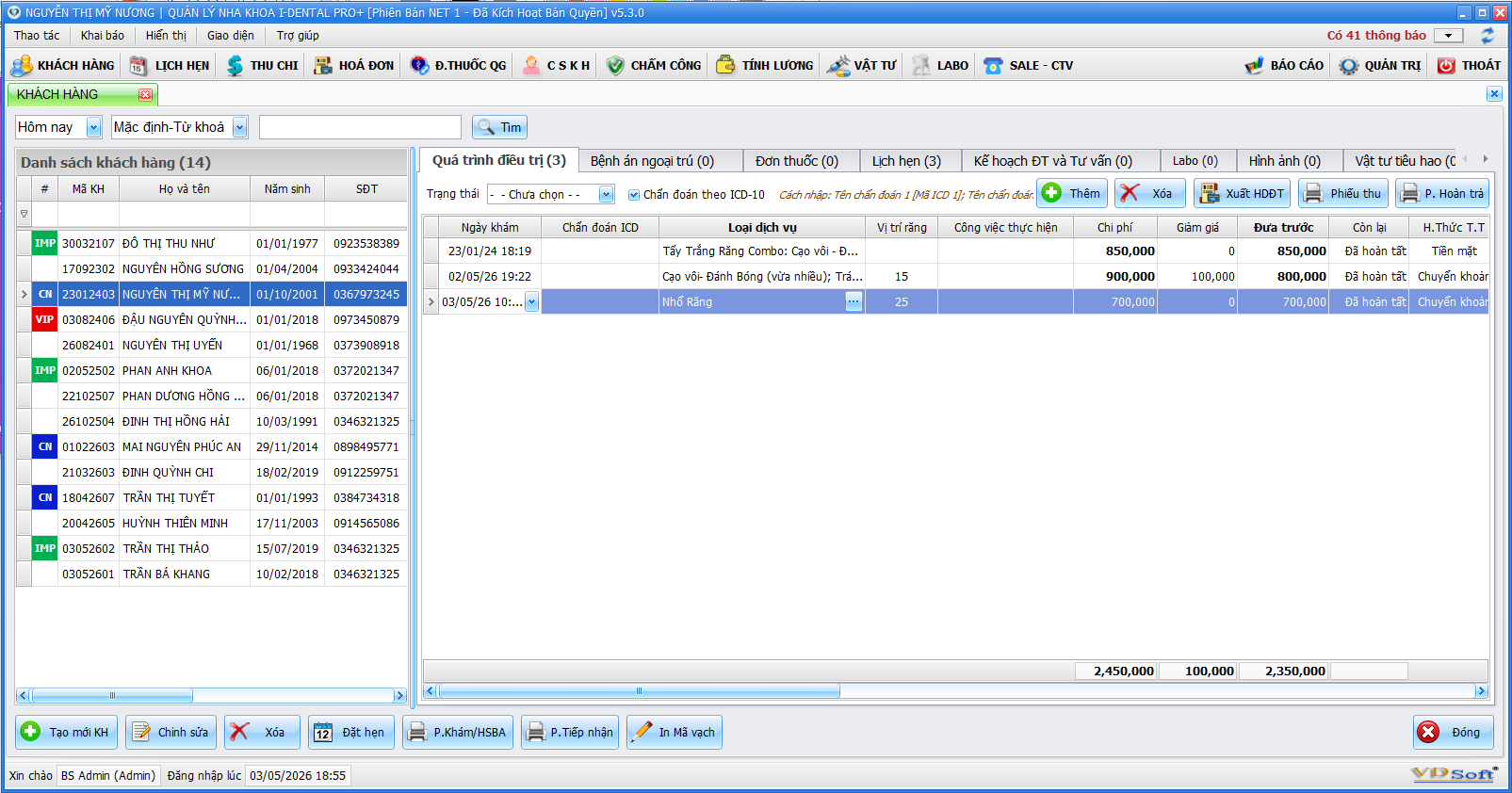
Task: Click the Đặt hẹn appointment button
Action: coord(351,732)
